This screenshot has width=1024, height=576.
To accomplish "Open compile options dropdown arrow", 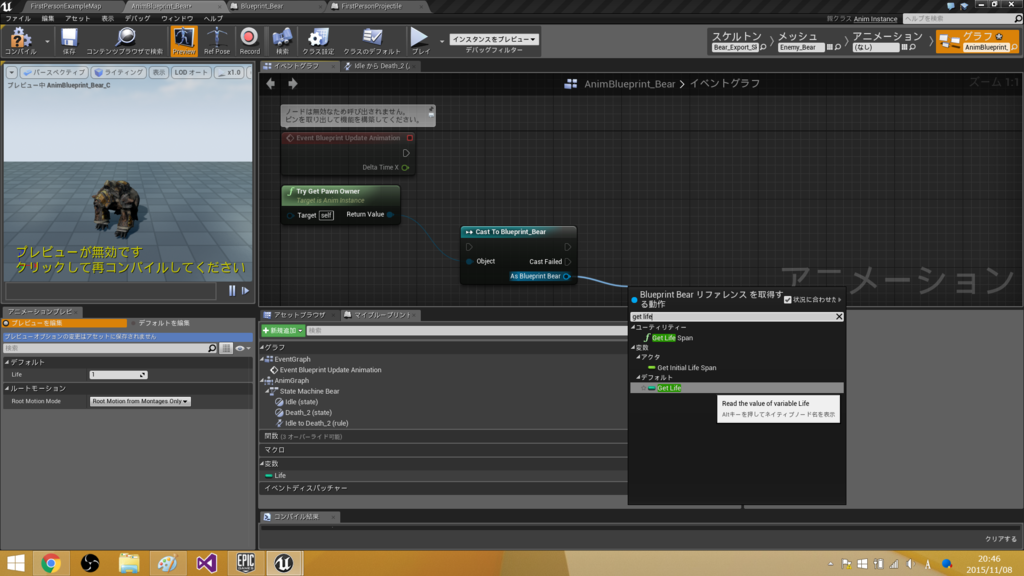I will tap(47, 41).
